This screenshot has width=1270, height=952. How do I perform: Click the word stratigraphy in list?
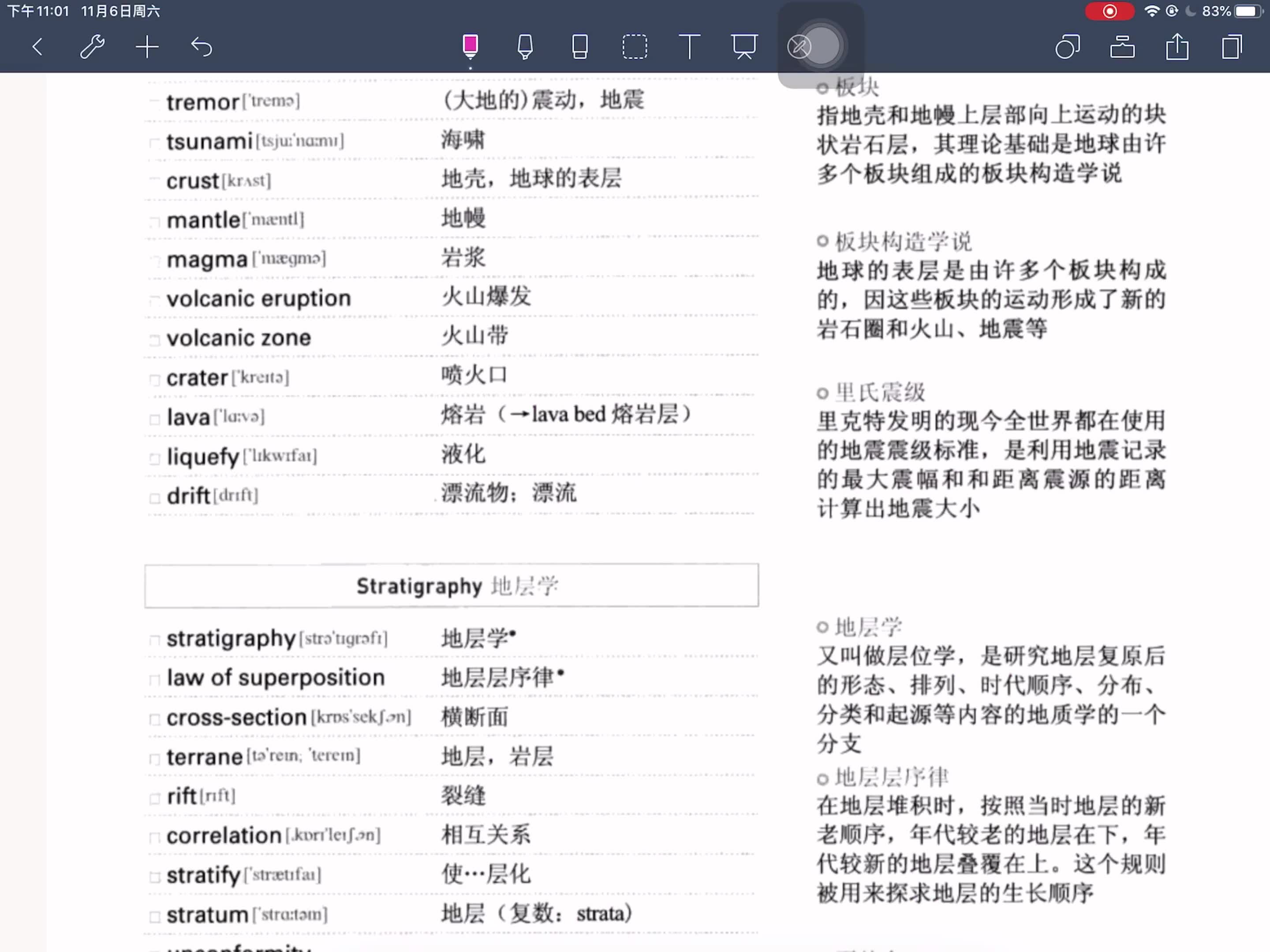coord(231,639)
